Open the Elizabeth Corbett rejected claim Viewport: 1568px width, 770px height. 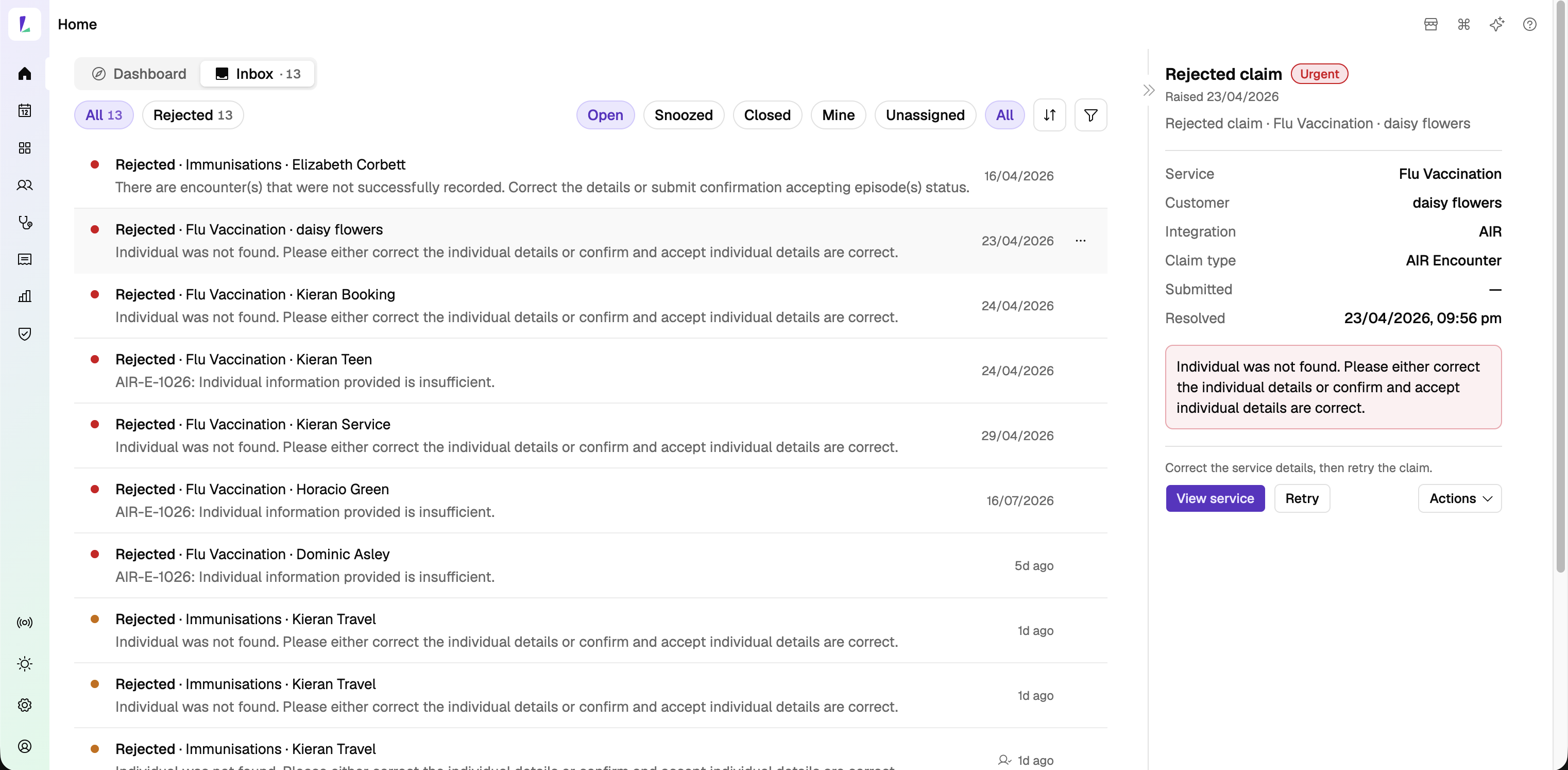(x=590, y=176)
